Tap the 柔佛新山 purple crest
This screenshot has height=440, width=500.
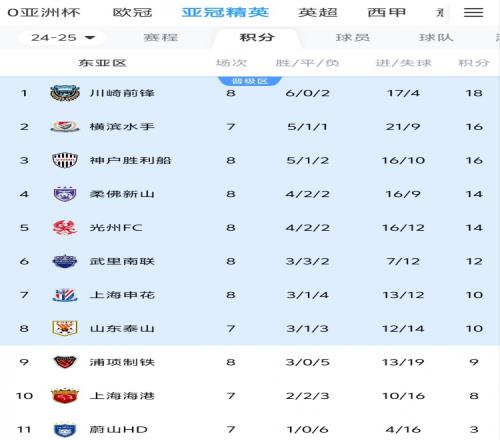[x=65, y=194]
